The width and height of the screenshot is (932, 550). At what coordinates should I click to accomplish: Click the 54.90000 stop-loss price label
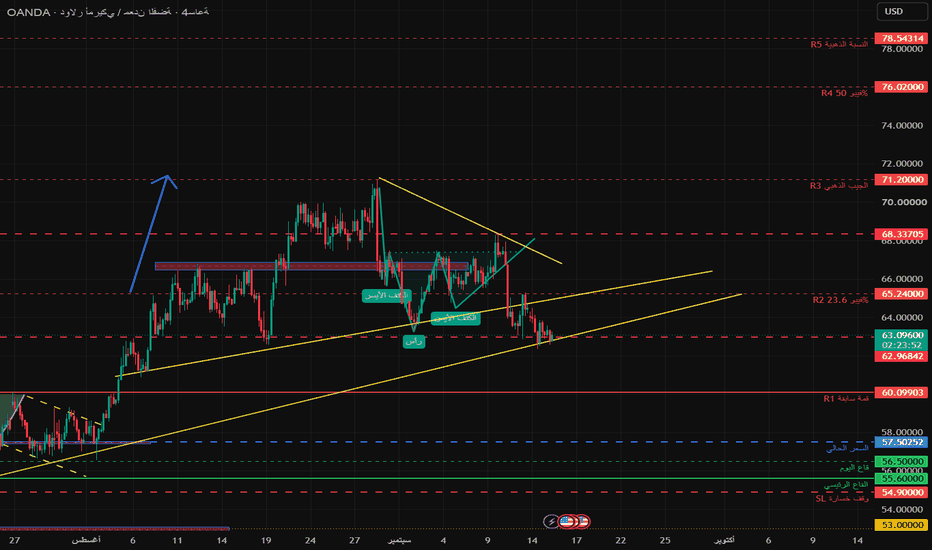[x=902, y=492]
